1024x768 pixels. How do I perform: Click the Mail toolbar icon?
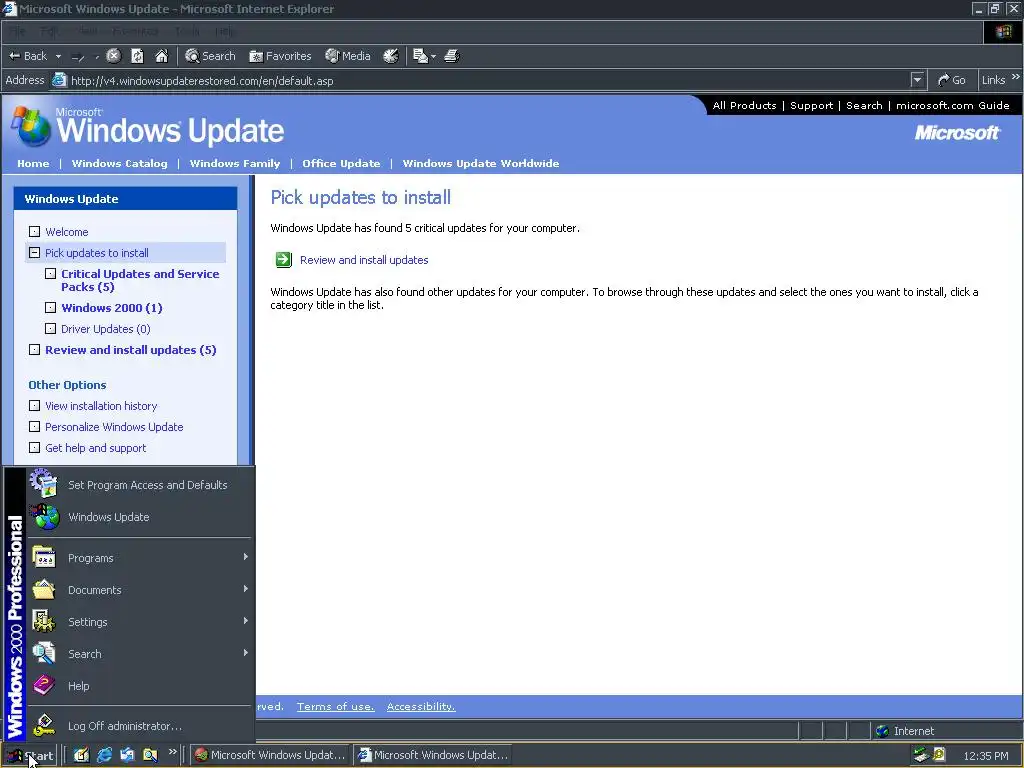(420, 56)
